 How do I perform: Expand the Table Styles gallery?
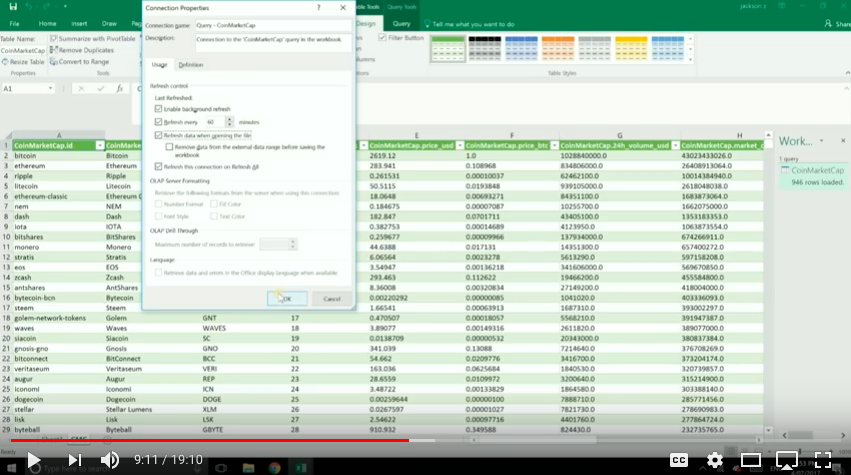[x=690, y=59]
